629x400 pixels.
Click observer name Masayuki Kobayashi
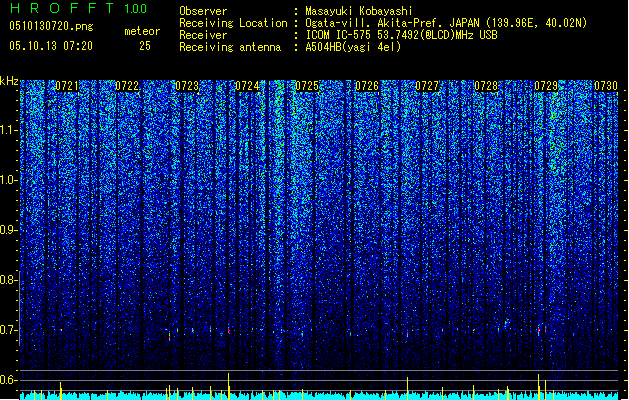point(359,11)
